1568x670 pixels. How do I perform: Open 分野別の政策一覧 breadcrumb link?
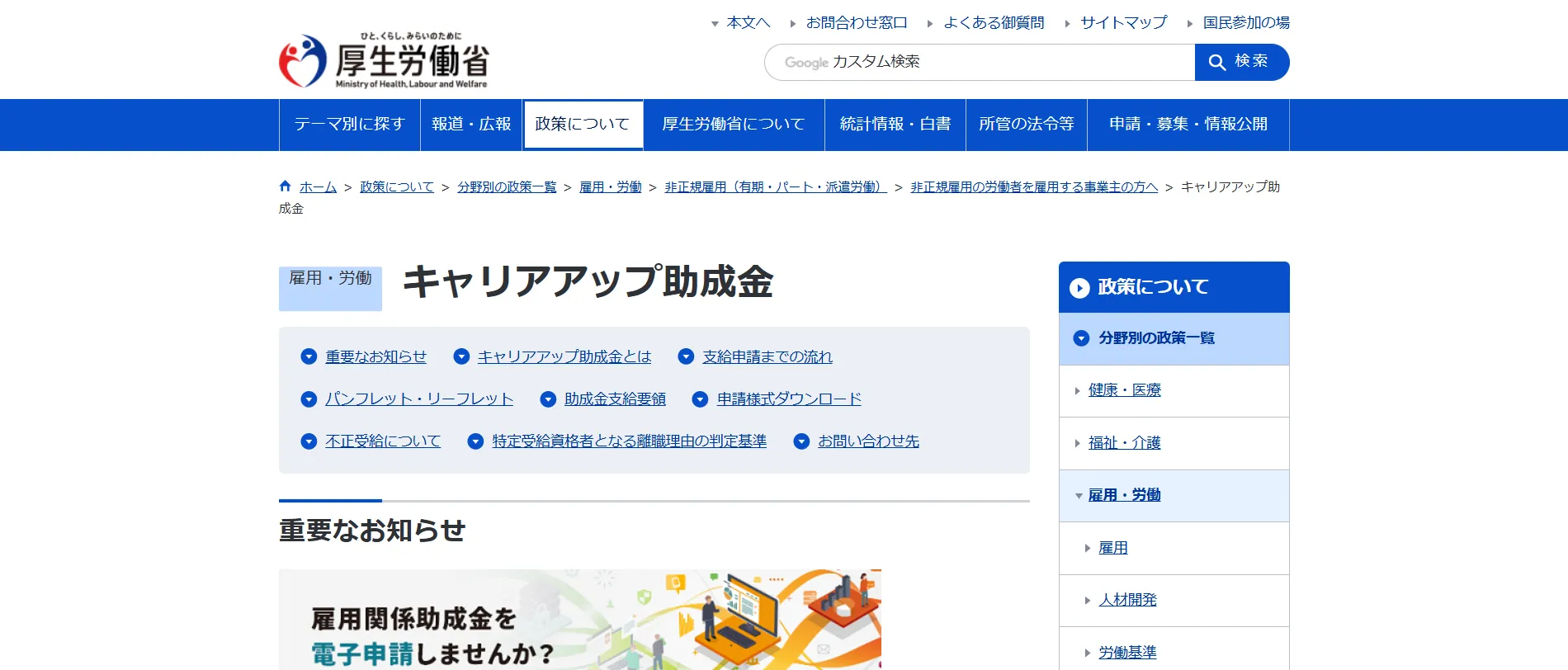(507, 187)
